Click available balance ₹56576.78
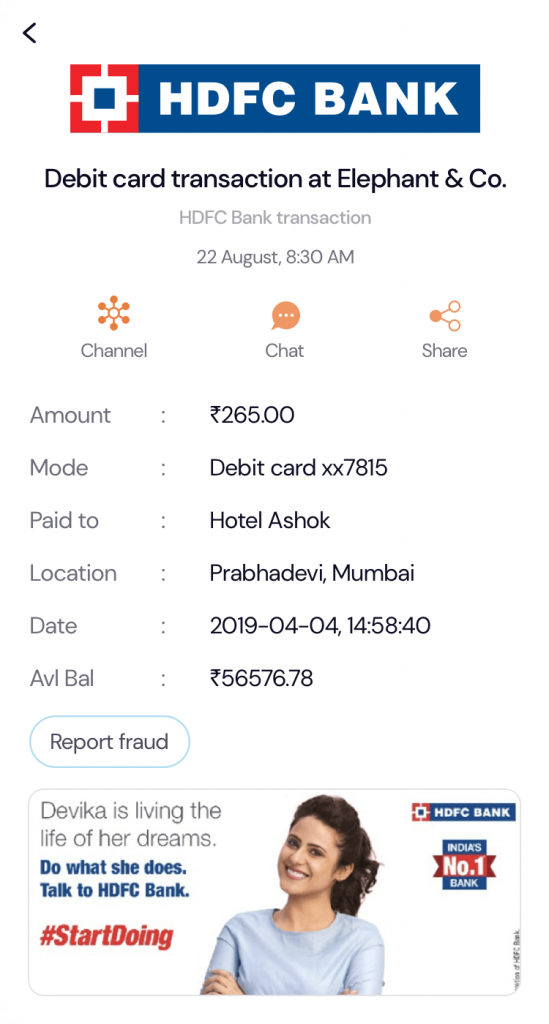This screenshot has height=1024, width=549. click(261, 679)
